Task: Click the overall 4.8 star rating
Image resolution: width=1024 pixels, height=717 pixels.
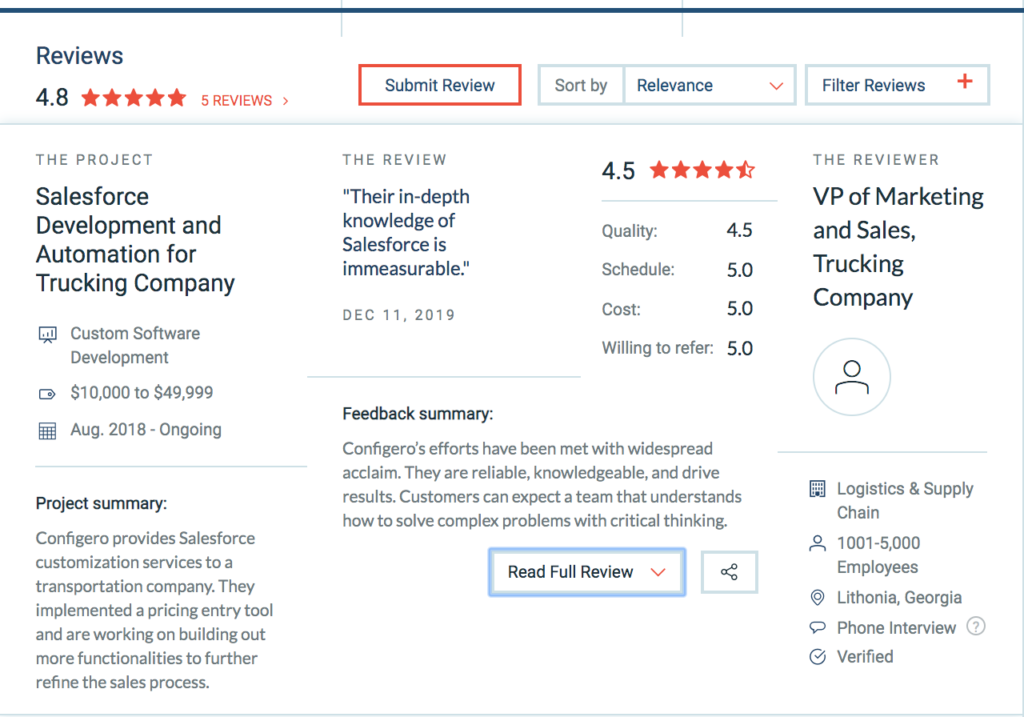Action: [x=134, y=98]
